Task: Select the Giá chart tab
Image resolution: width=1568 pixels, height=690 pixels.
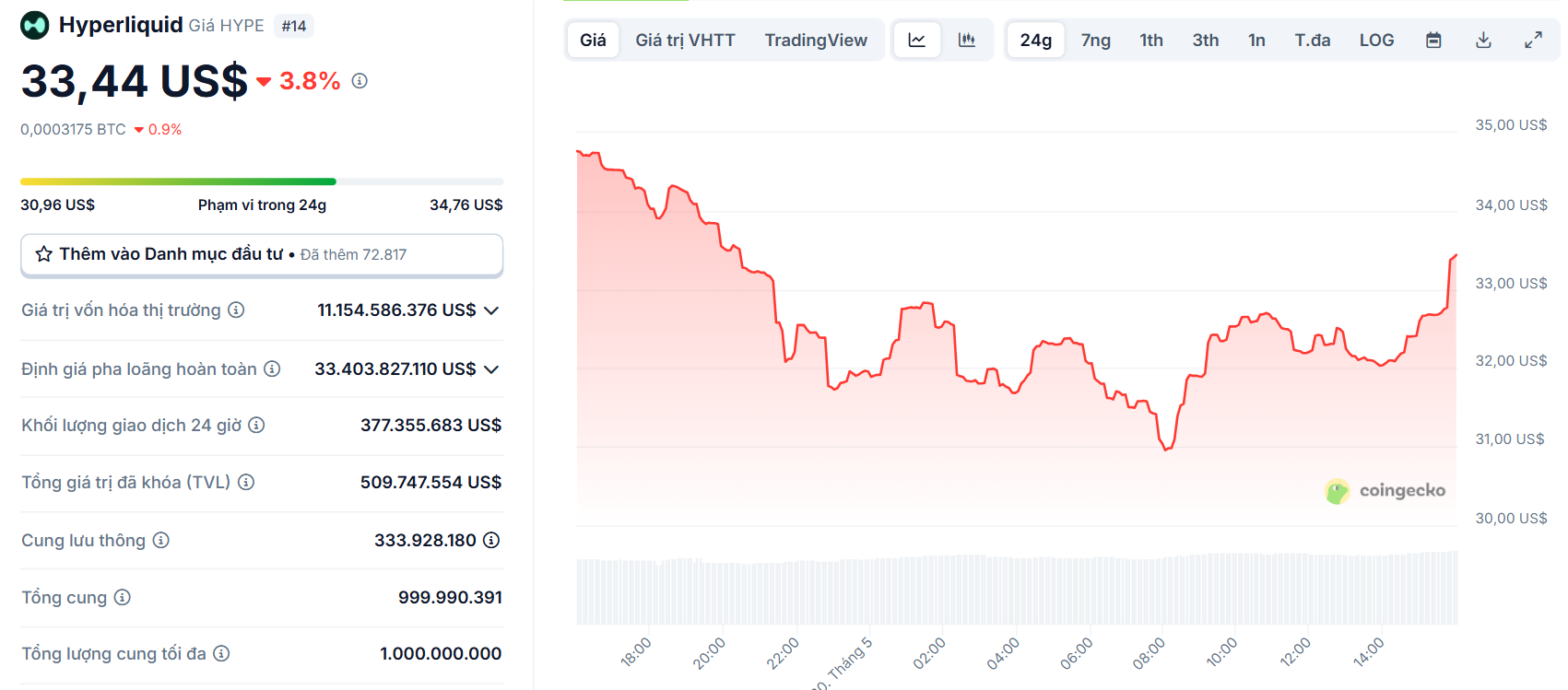Action: (x=593, y=40)
